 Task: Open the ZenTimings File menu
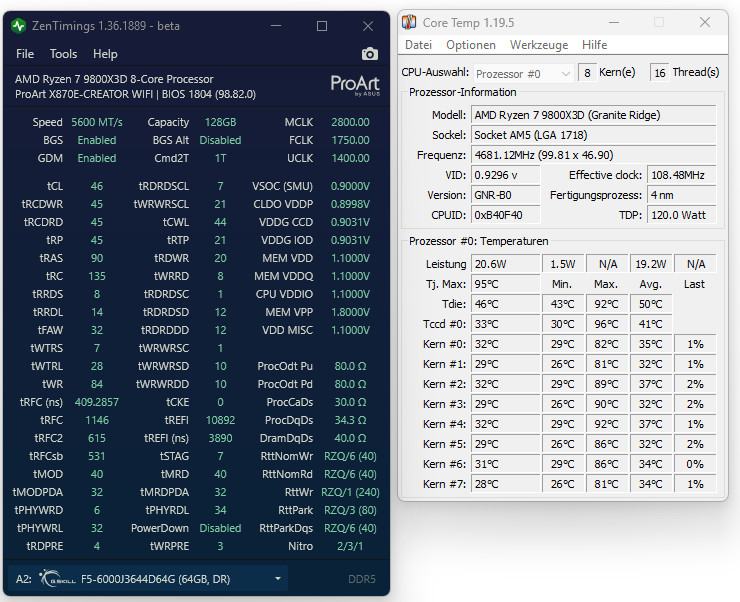[x=25, y=54]
